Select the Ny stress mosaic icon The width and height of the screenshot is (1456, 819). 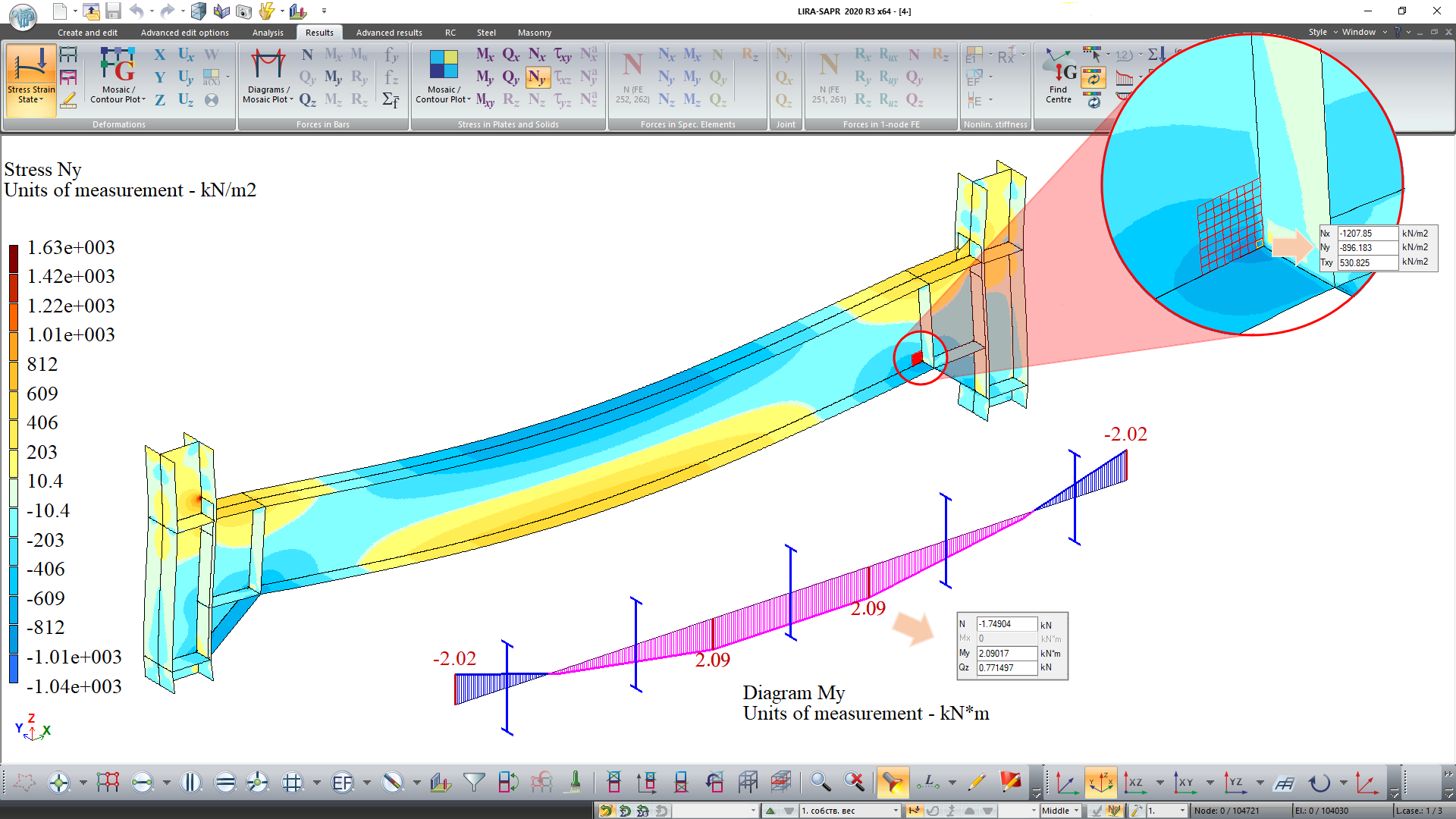[x=537, y=77]
